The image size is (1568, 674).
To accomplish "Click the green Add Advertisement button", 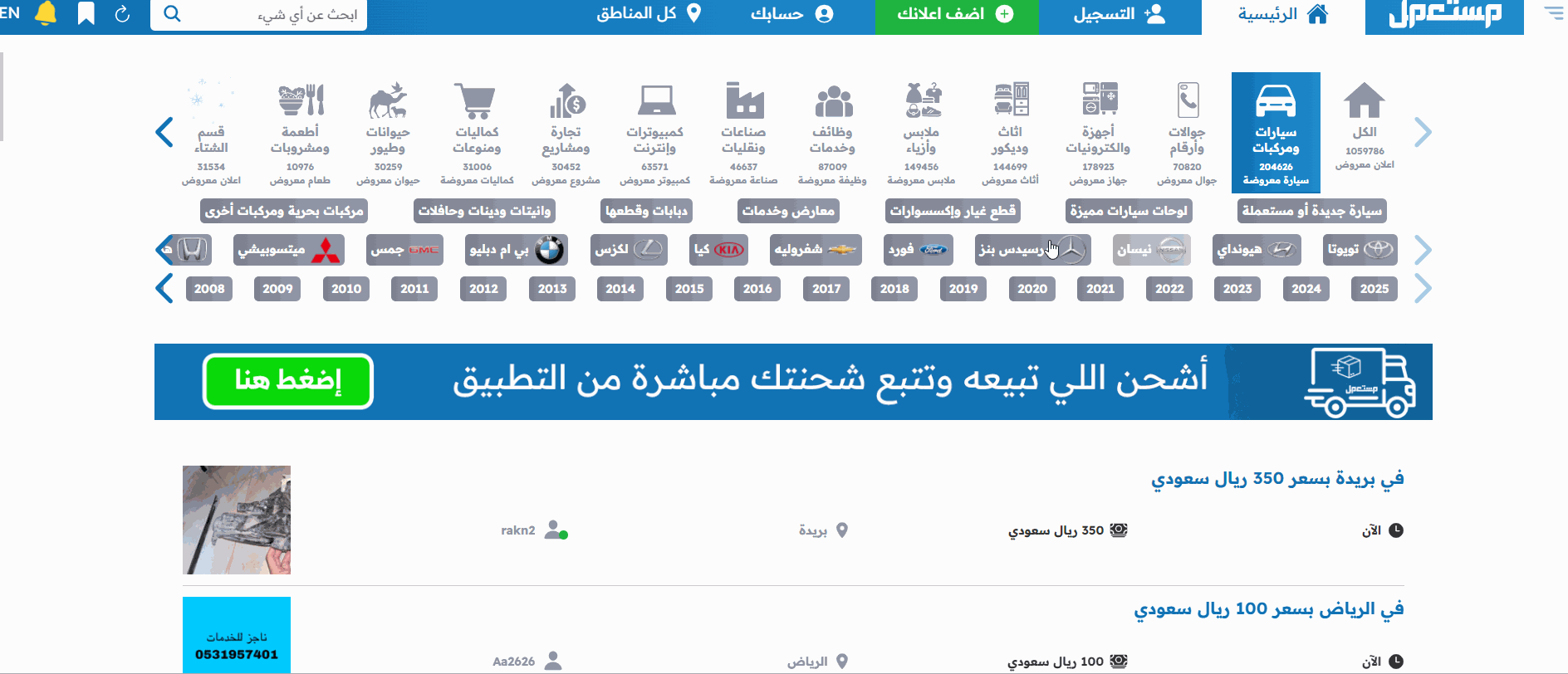I will click(x=956, y=15).
